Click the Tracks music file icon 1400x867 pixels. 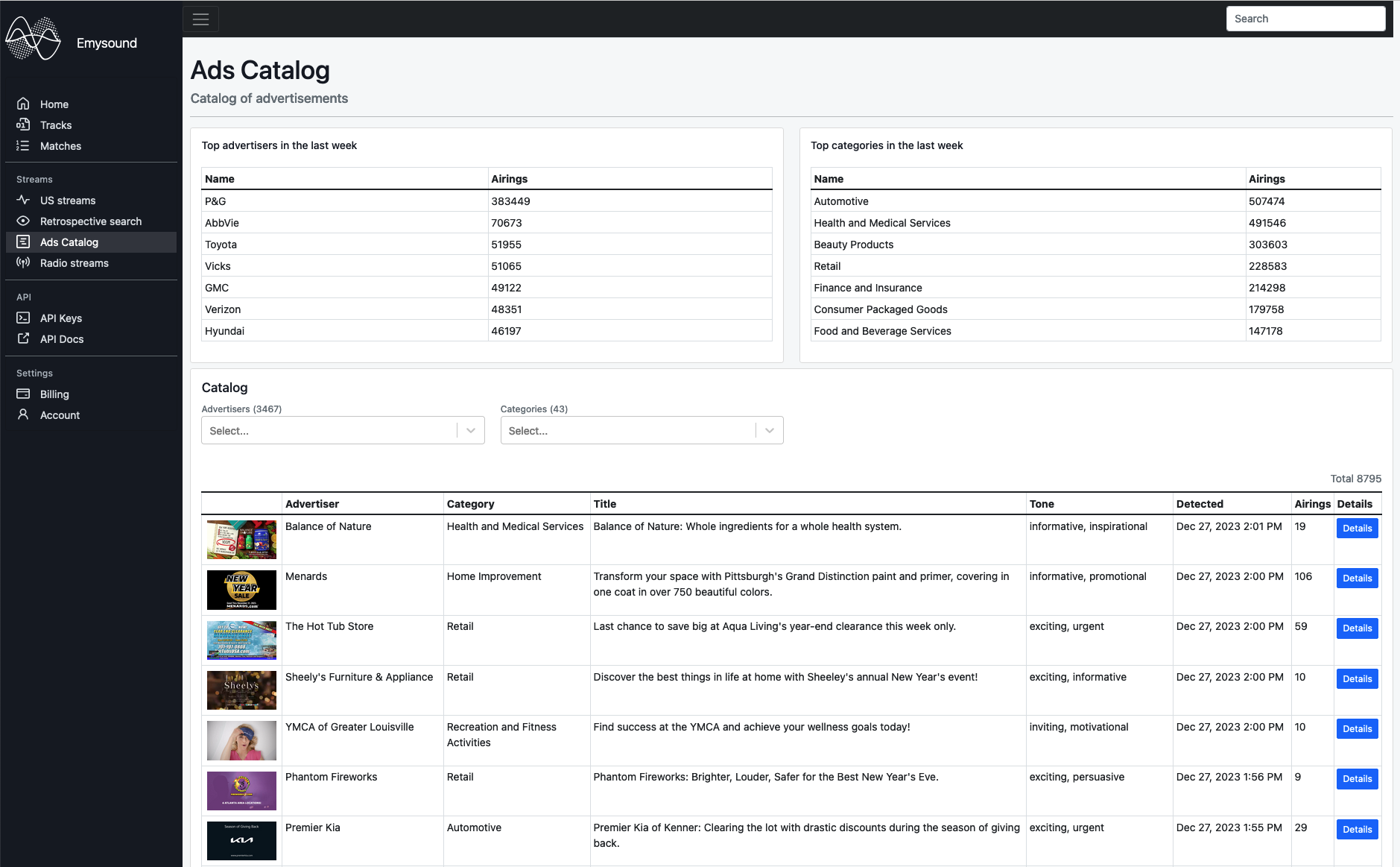coord(23,124)
